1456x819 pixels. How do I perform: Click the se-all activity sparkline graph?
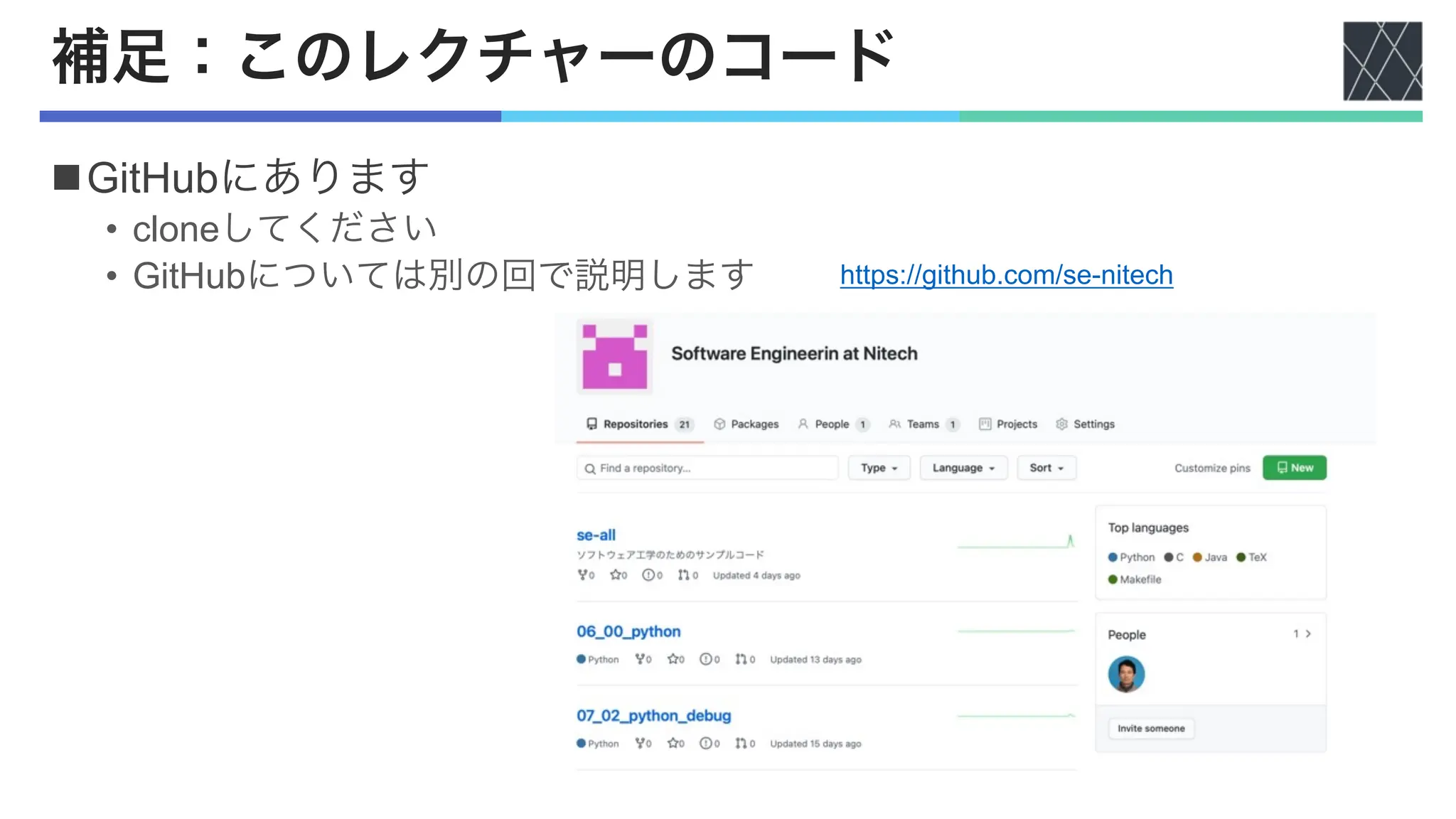point(1016,542)
